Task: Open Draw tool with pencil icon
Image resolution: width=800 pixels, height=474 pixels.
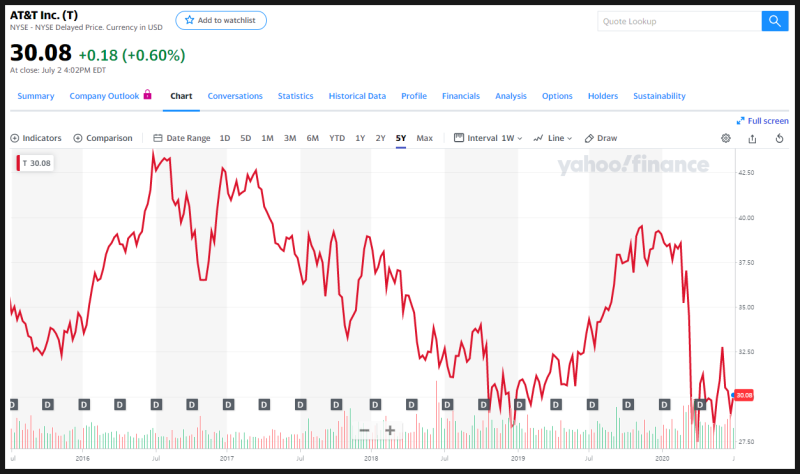Action: [x=601, y=138]
